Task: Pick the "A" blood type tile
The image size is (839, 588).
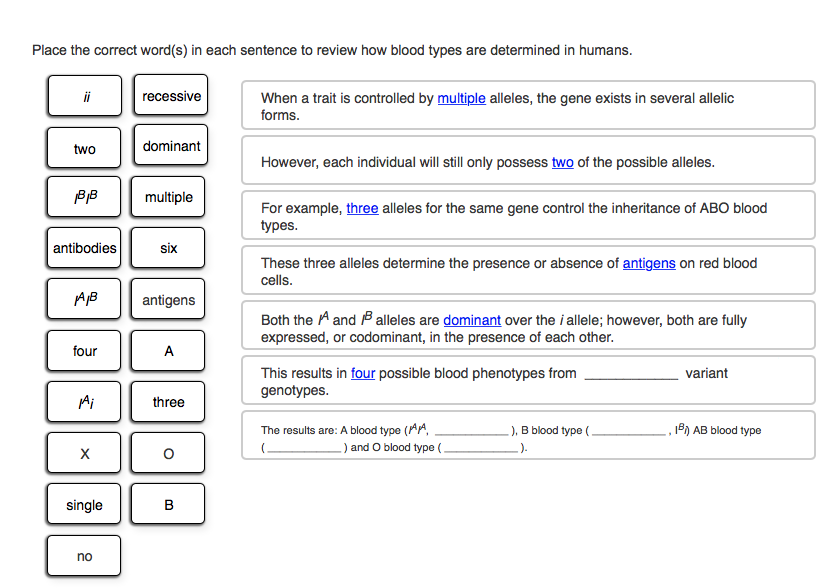Action: (167, 350)
